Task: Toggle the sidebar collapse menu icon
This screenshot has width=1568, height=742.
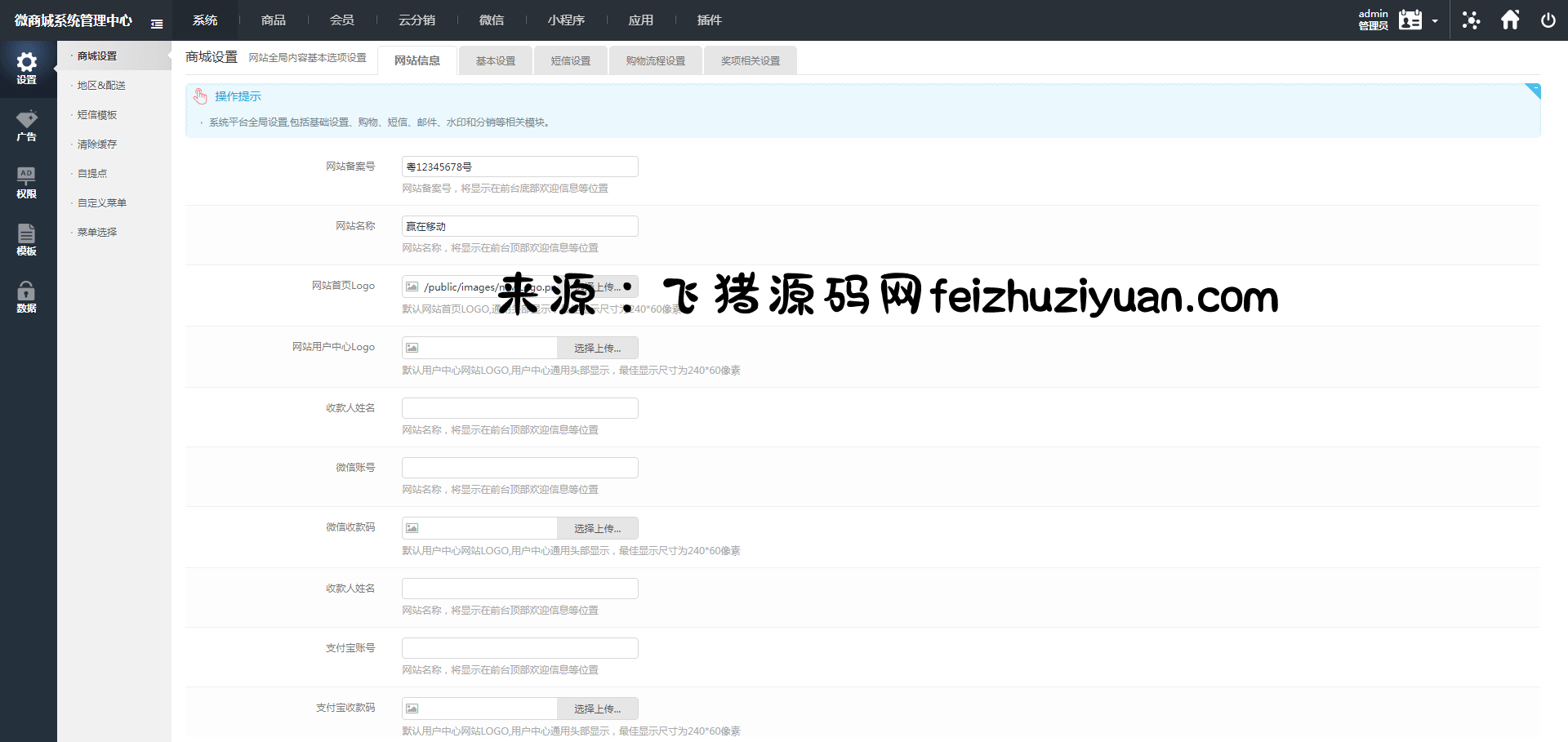Action: click(157, 24)
